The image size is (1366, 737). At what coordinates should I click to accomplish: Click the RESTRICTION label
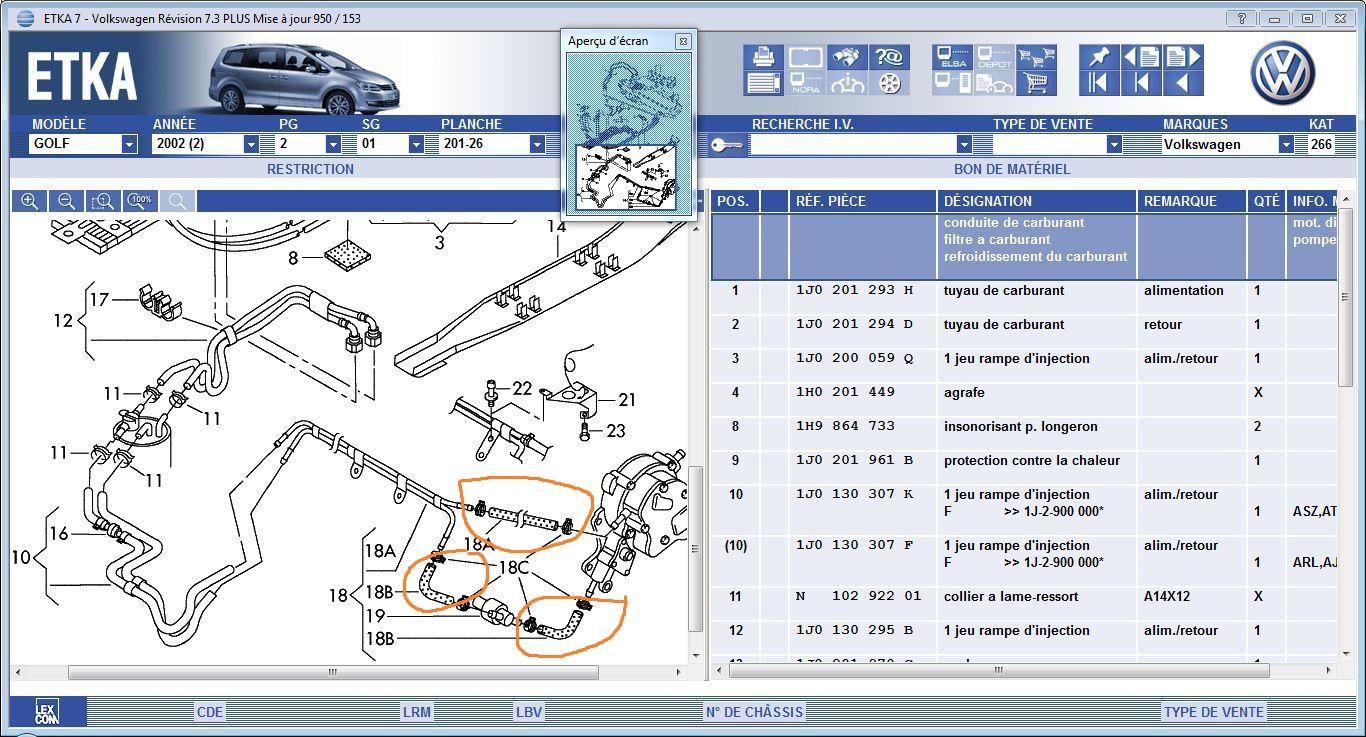pos(310,169)
